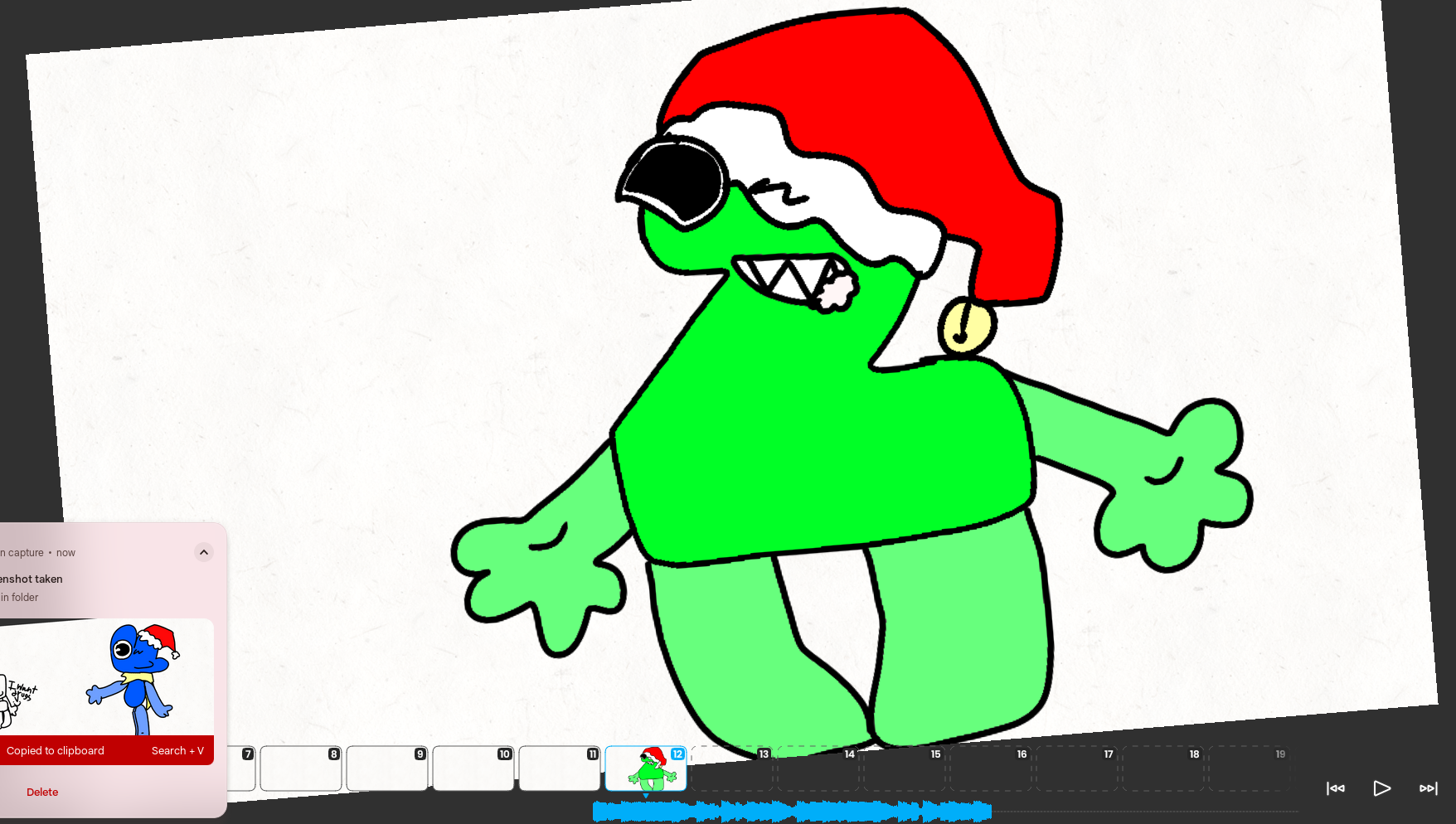Add empty frame 18

point(1163,768)
